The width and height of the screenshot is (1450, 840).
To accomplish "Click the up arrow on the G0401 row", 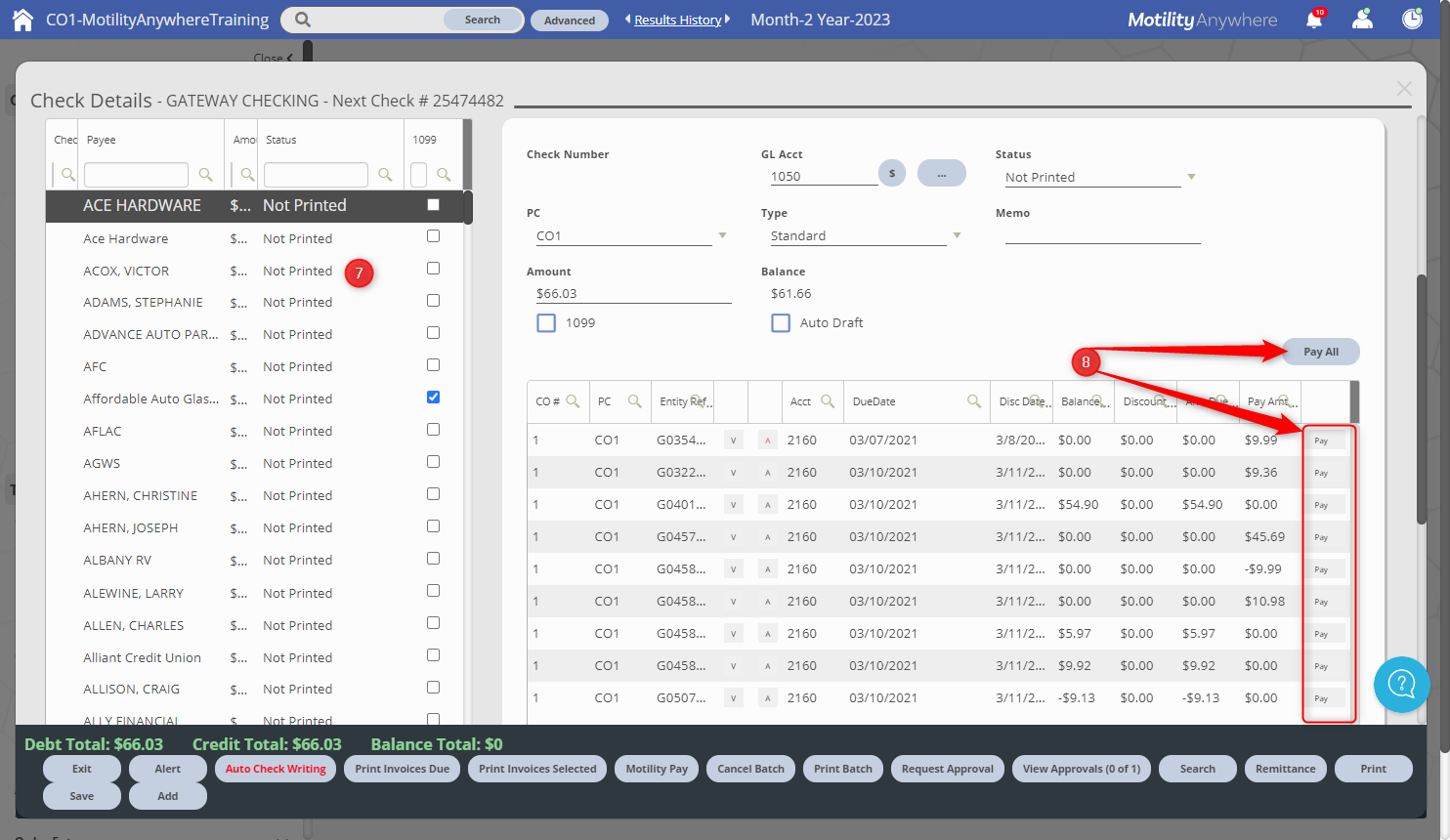I will pyautogui.click(x=768, y=505).
